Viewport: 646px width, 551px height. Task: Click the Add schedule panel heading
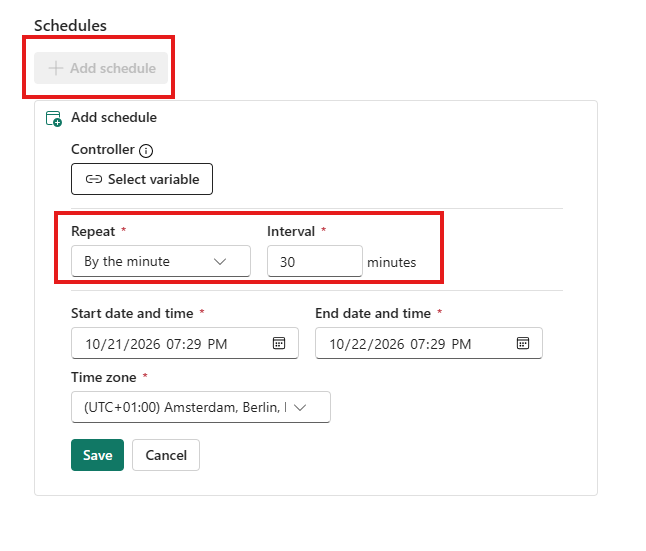tap(114, 117)
